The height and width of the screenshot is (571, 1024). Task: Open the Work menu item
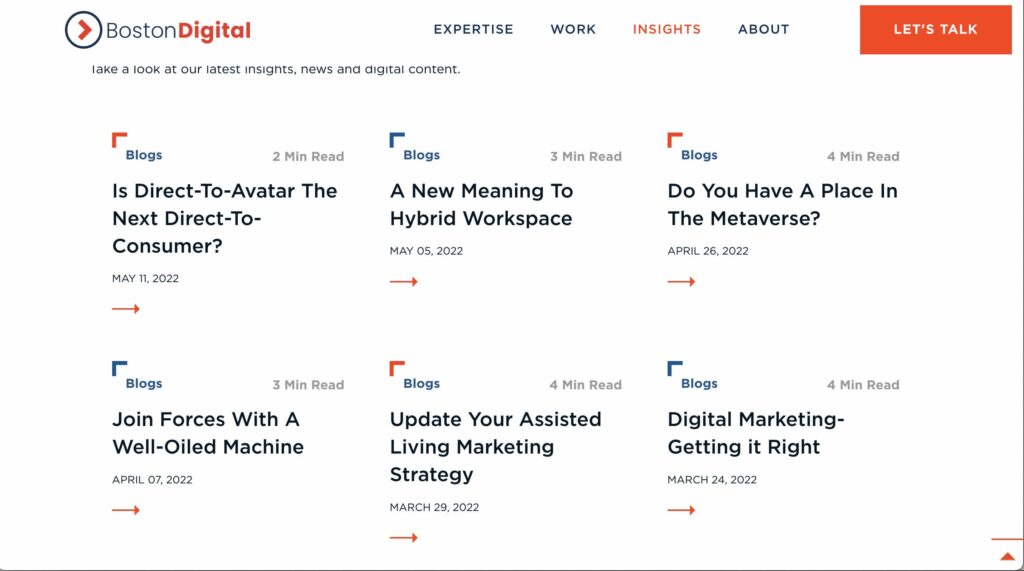point(573,29)
